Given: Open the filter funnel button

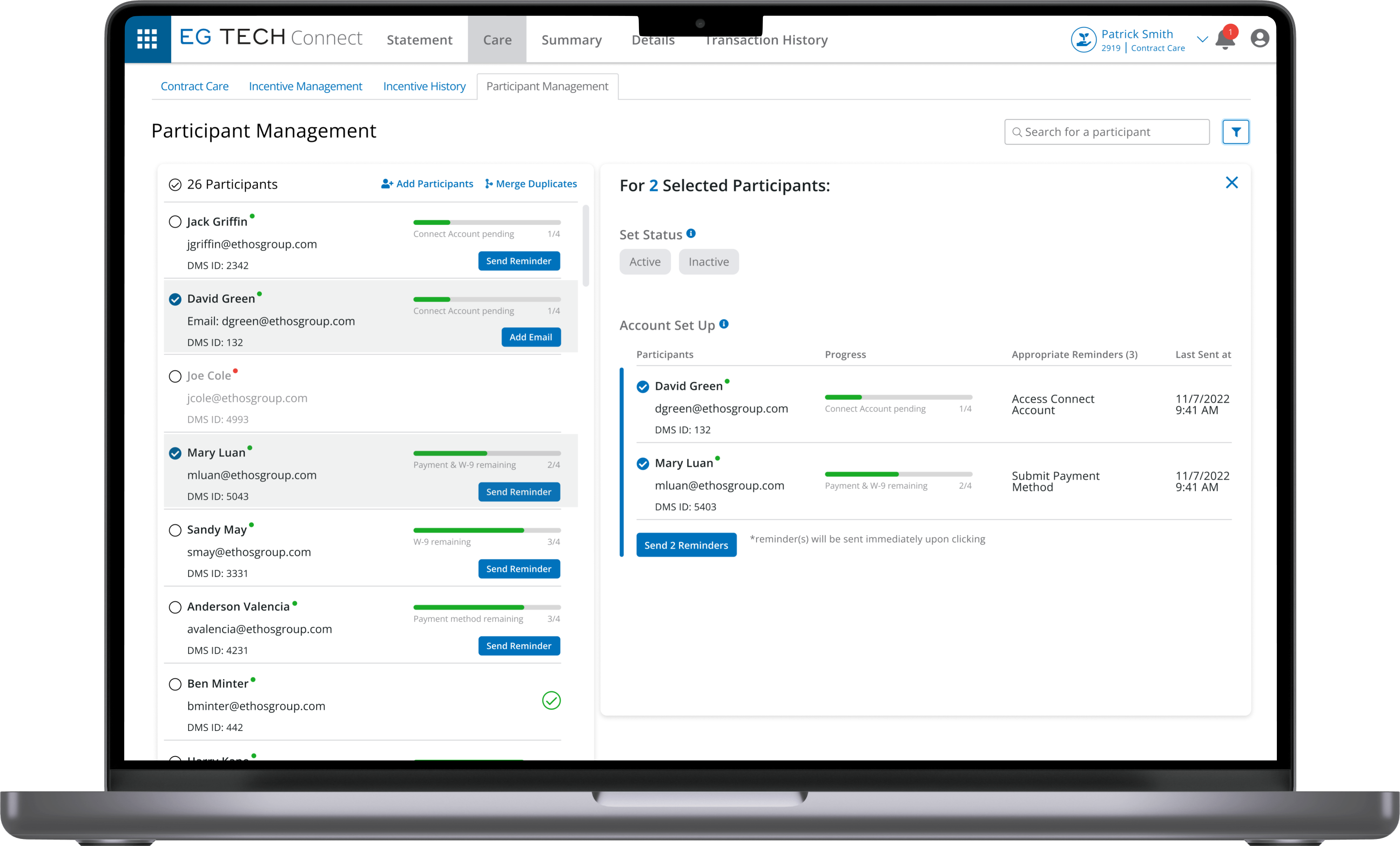Looking at the screenshot, I should click(x=1236, y=132).
